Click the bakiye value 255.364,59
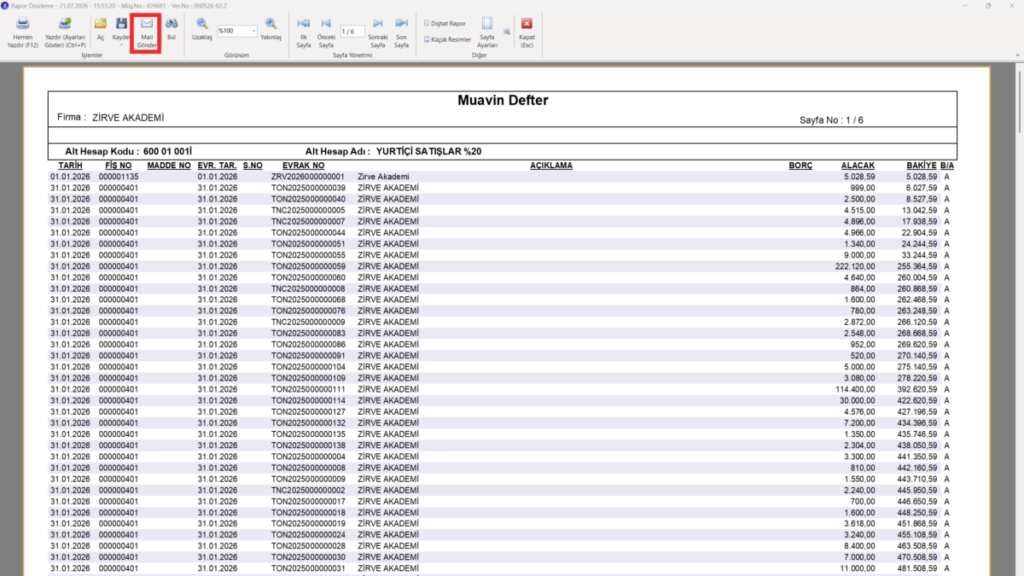Viewport: 1024px width, 576px height. tap(917, 266)
